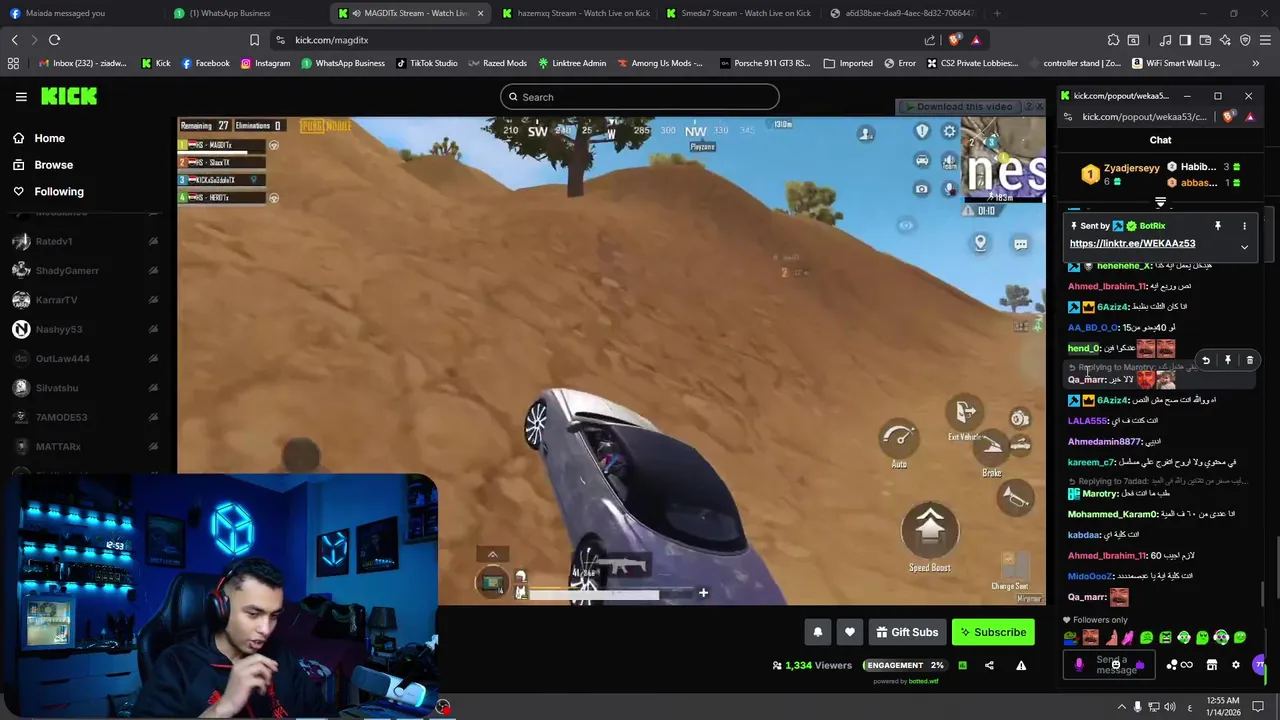Unpin the pinned BotRix message

pos(1217,226)
